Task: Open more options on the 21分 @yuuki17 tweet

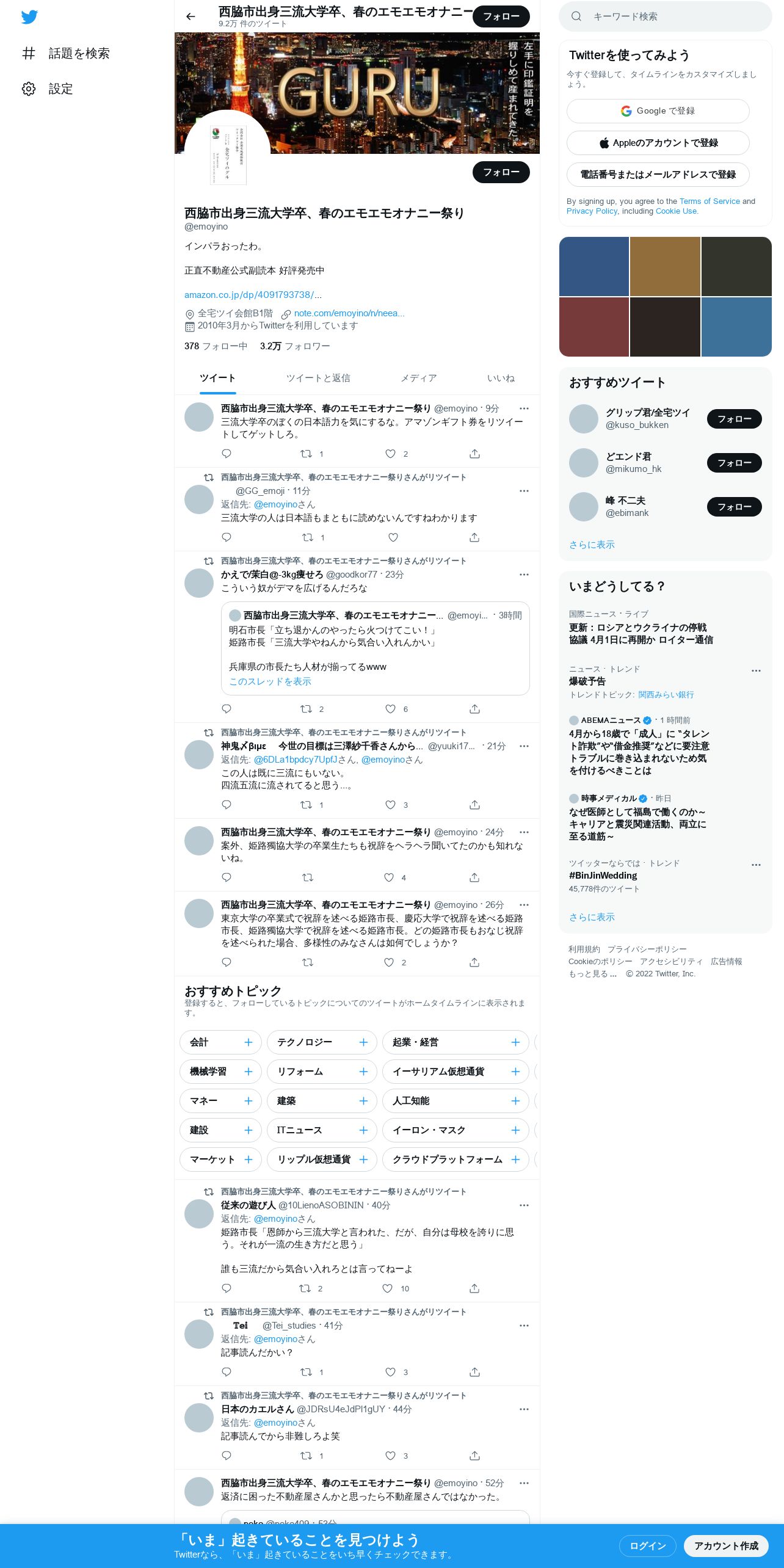Action: pyautogui.click(x=524, y=746)
